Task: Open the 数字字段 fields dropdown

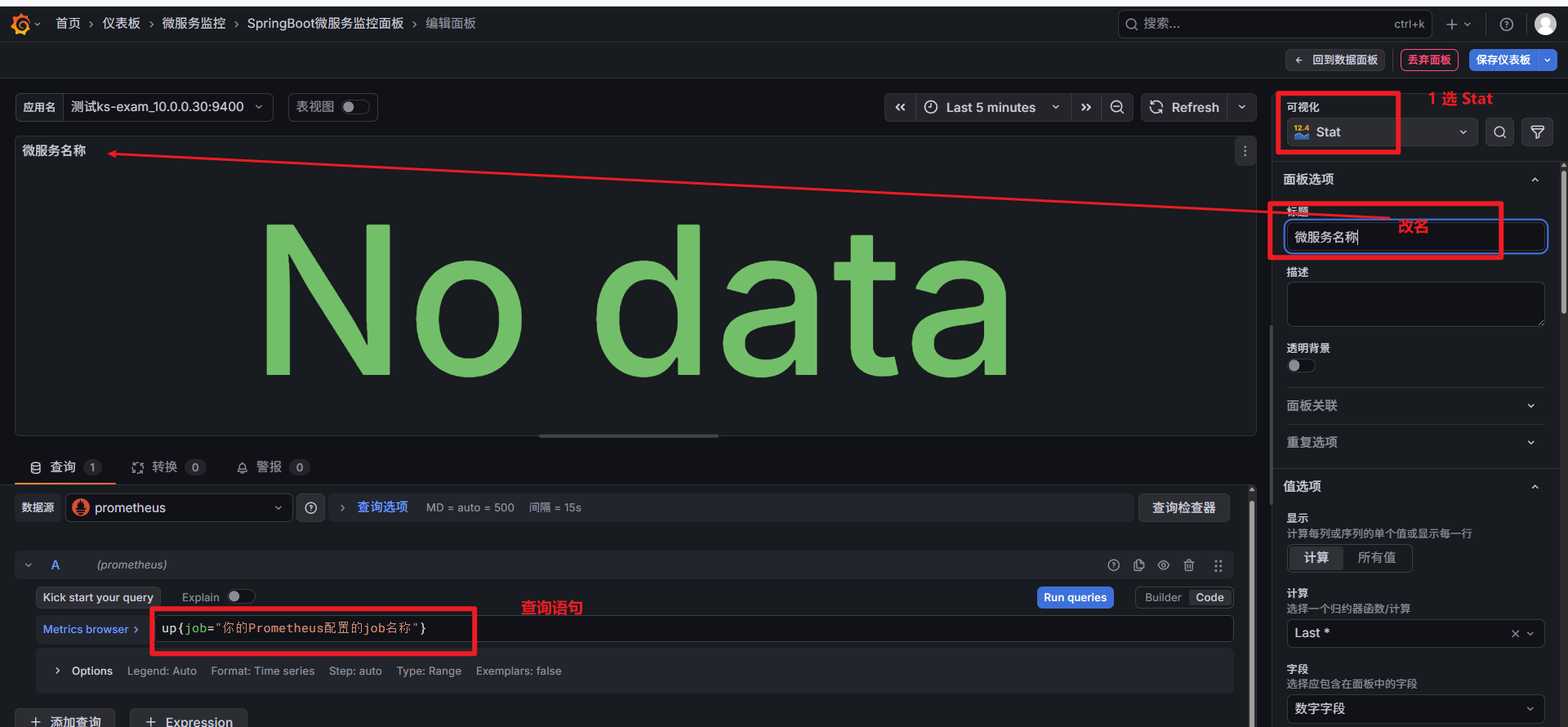Action: tap(1415, 709)
